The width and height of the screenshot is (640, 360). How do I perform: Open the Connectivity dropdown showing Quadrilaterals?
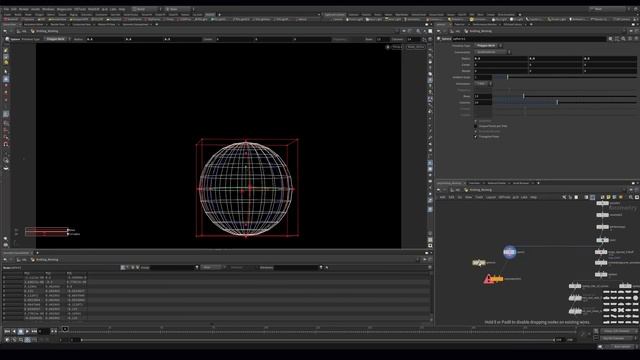coord(492,52)
